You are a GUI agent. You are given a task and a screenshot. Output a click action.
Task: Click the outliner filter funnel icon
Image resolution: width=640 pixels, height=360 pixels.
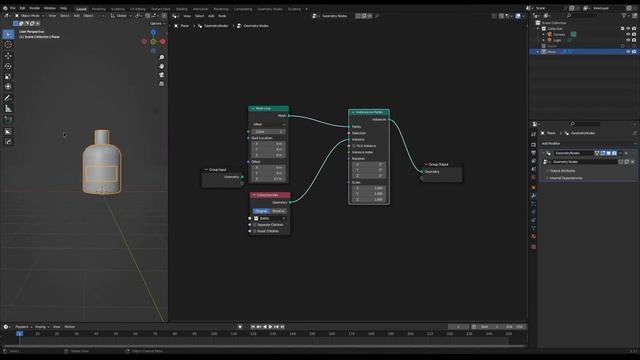(624, 16)
